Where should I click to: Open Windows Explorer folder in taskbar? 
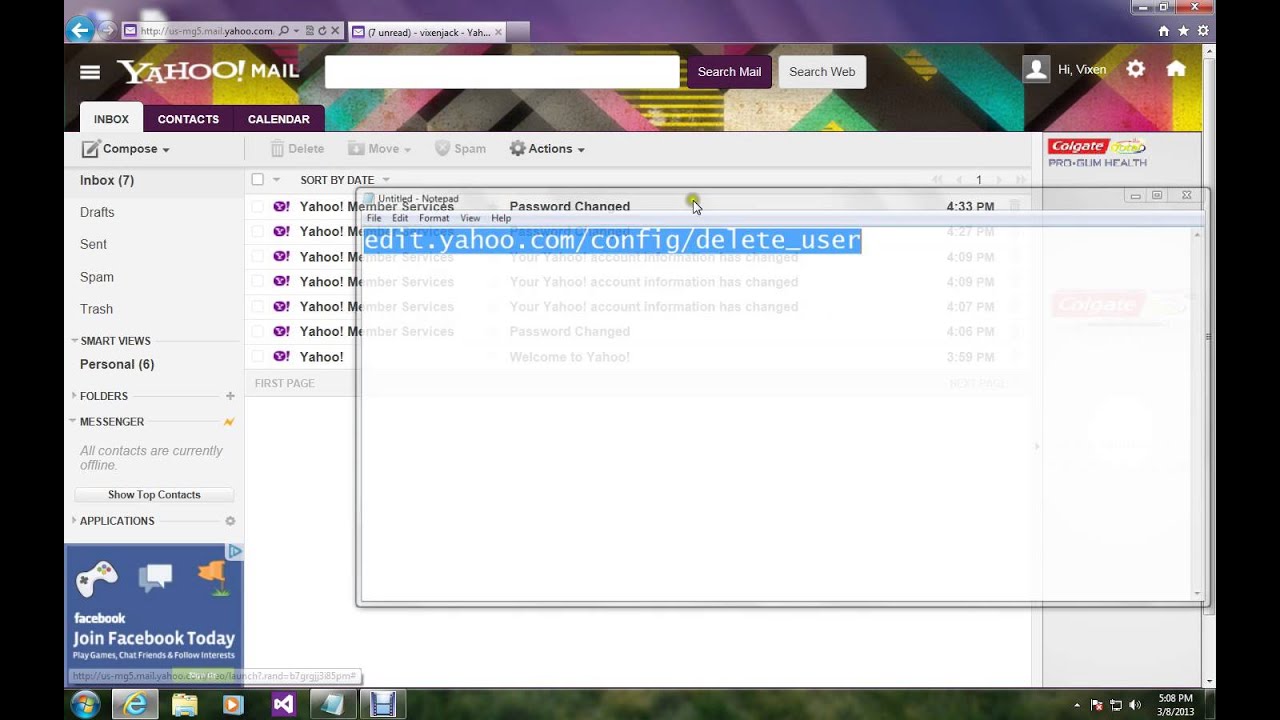click(184, 705)
